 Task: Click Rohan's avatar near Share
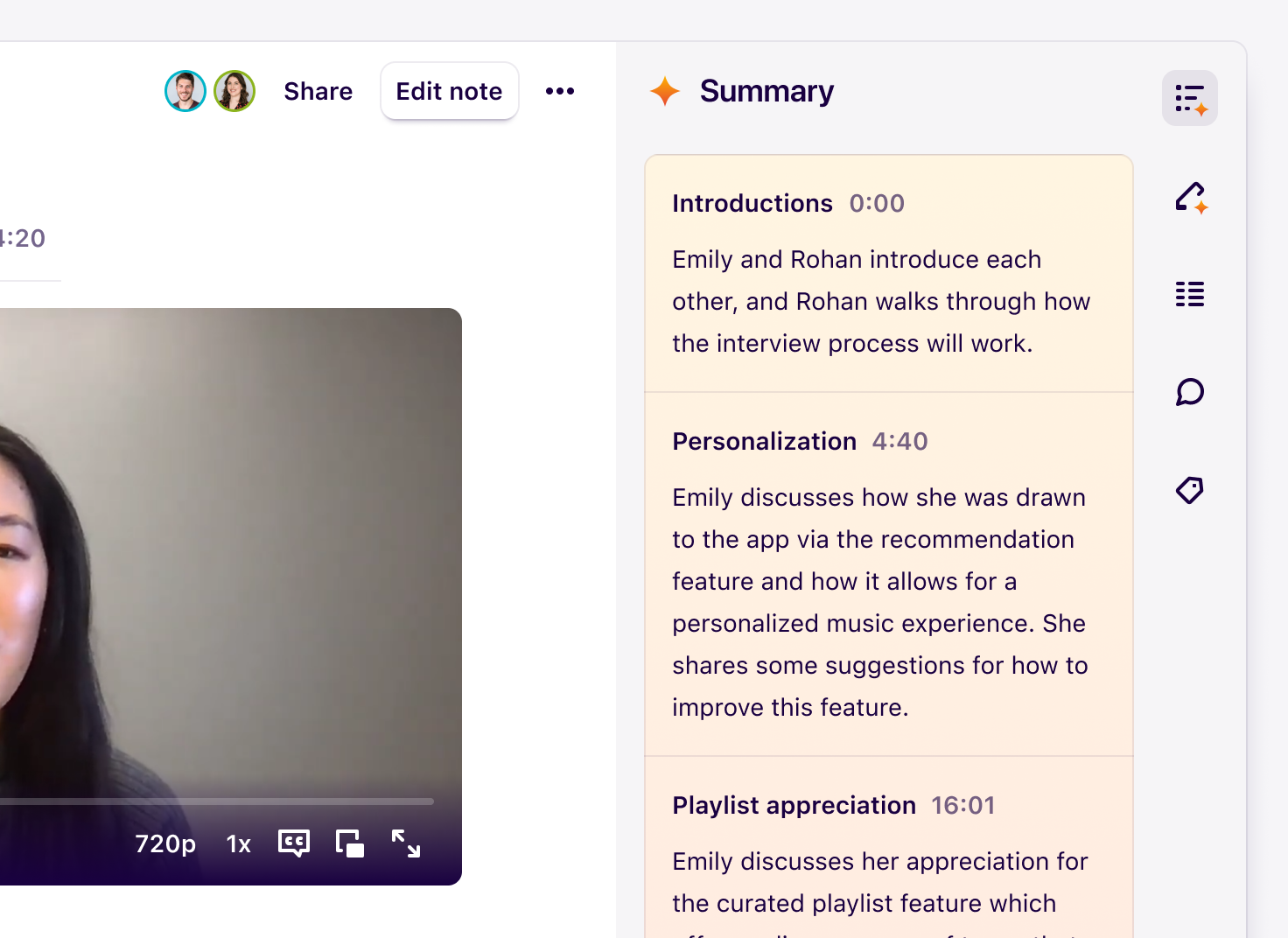(x=185, y=90)
